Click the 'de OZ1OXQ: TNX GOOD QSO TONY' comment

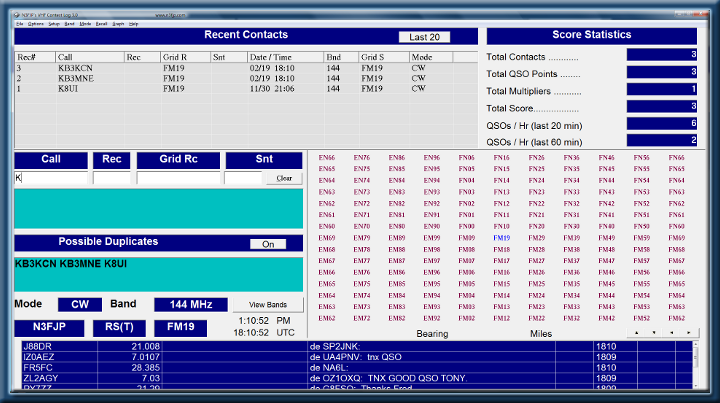click(x=388, y=378)
